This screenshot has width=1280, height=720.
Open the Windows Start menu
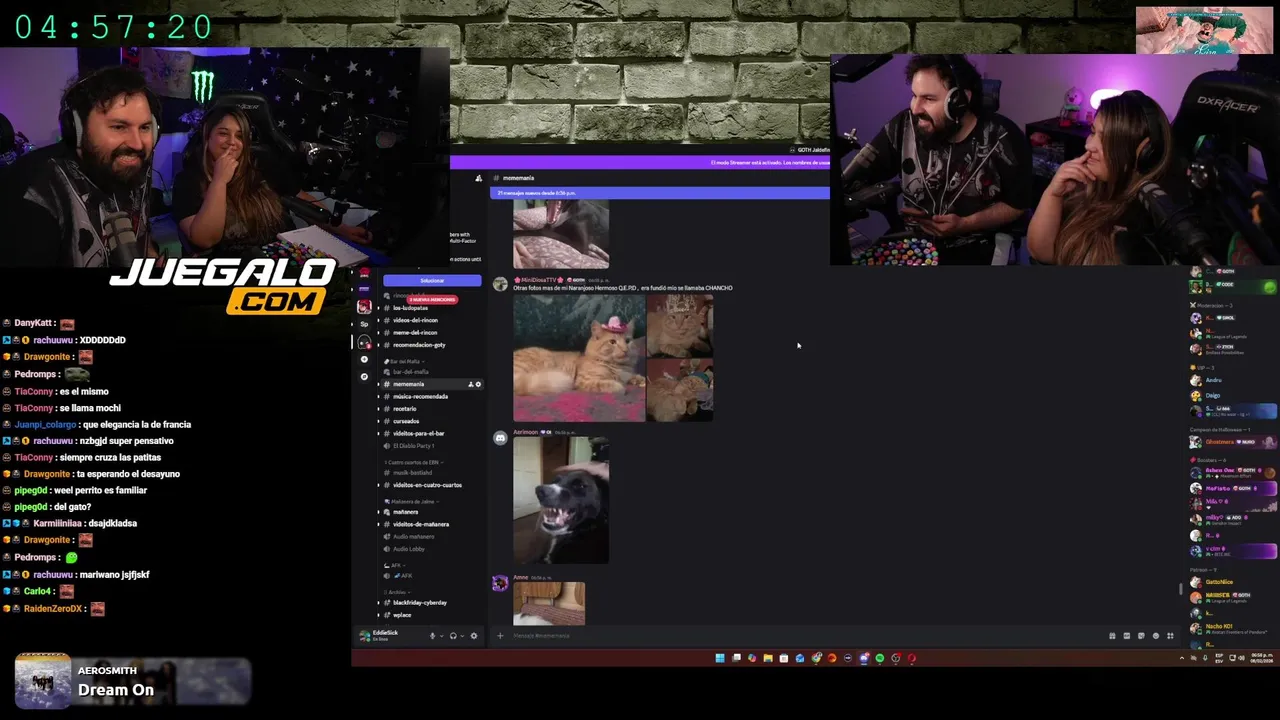coord(720,658)
